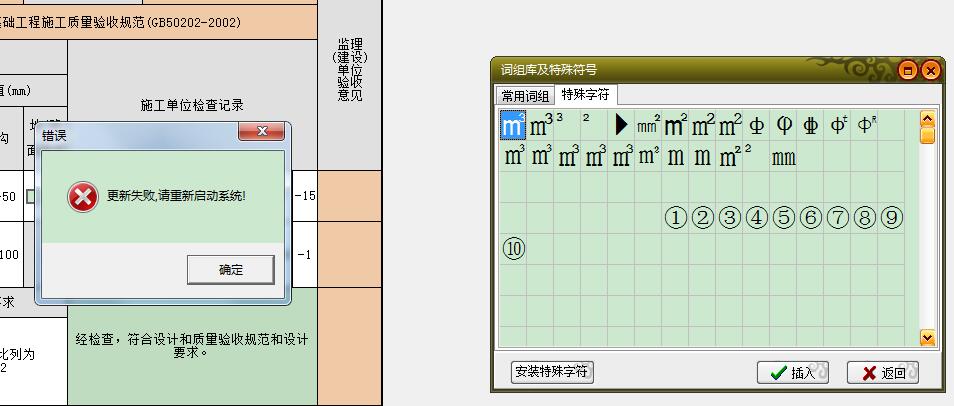Select the circled number ⑤ symbol
The height and width of the screenshot is (406, 954).
point(784,217)
